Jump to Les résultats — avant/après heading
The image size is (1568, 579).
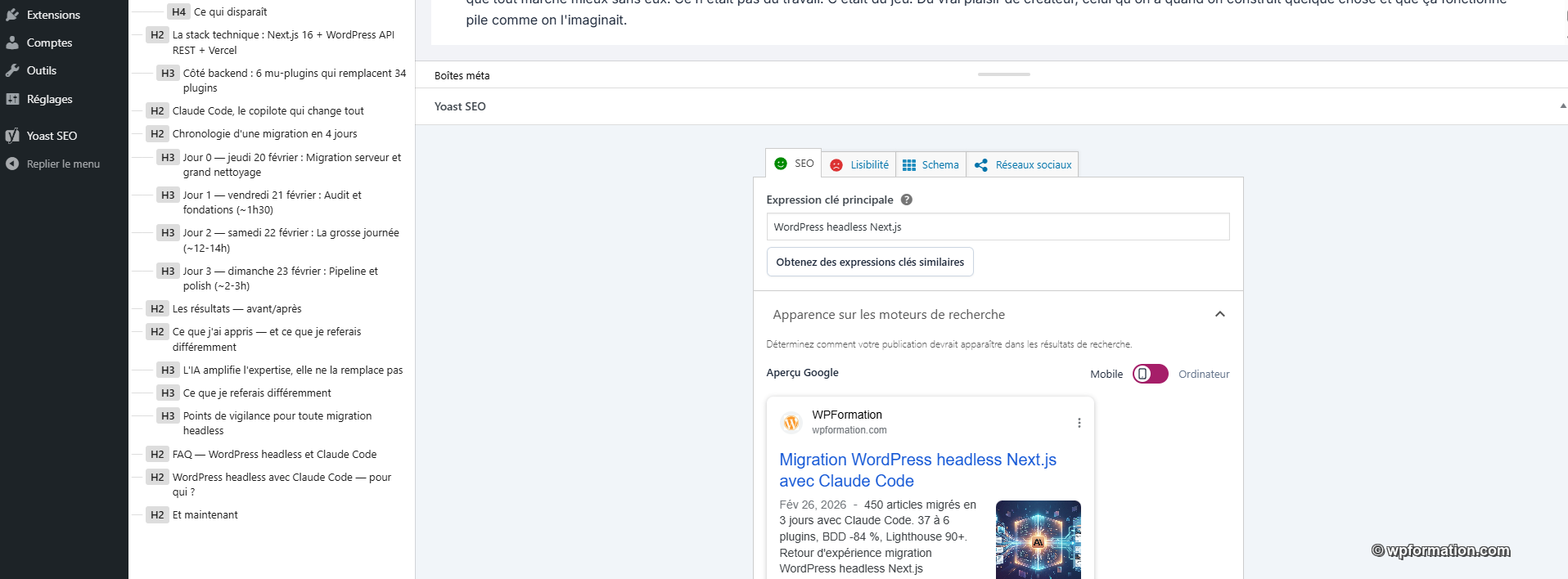coord(237,308)
